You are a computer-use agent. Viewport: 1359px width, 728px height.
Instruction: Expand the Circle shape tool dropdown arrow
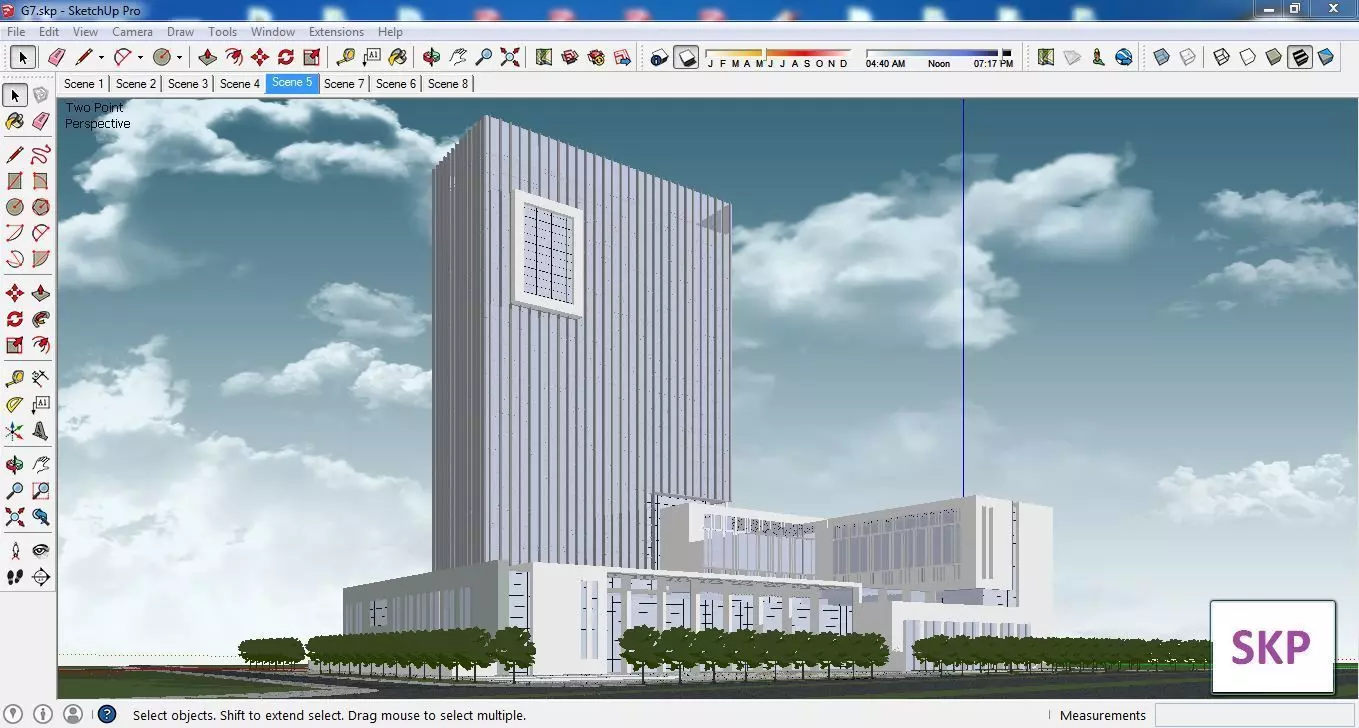pyautogui.click(x=179, y=58)
